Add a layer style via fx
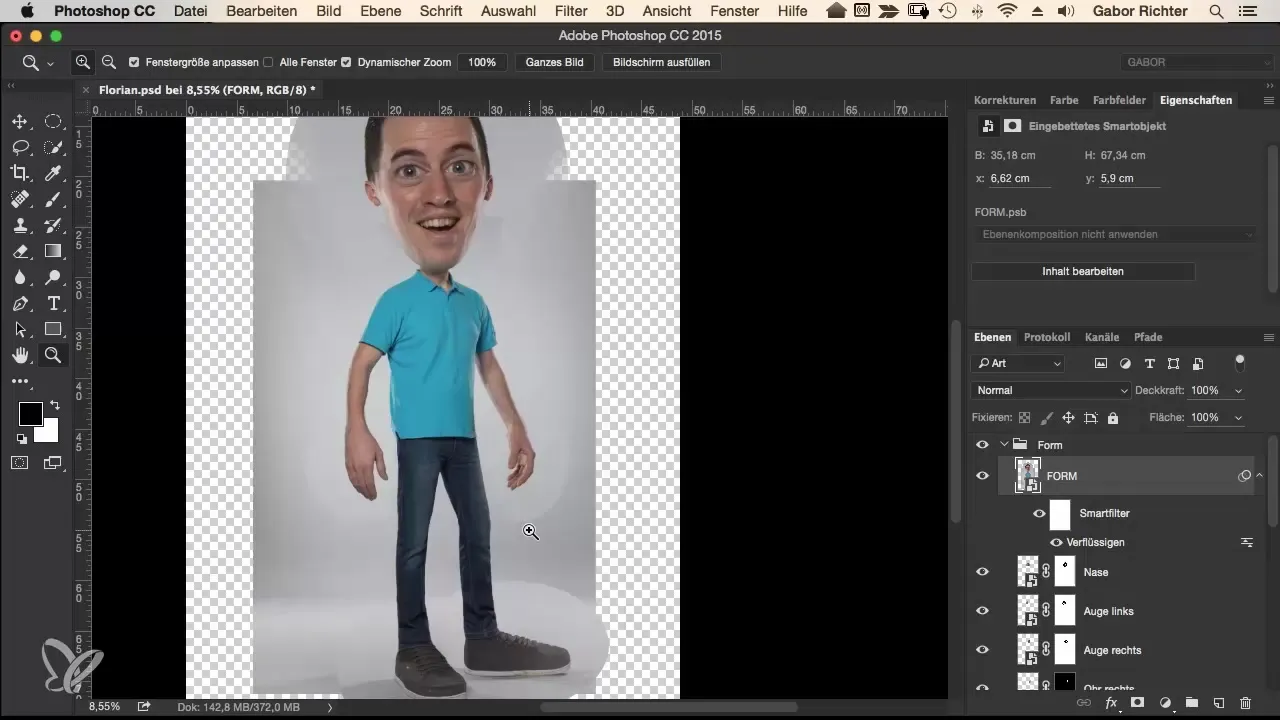 (1111, 703)
